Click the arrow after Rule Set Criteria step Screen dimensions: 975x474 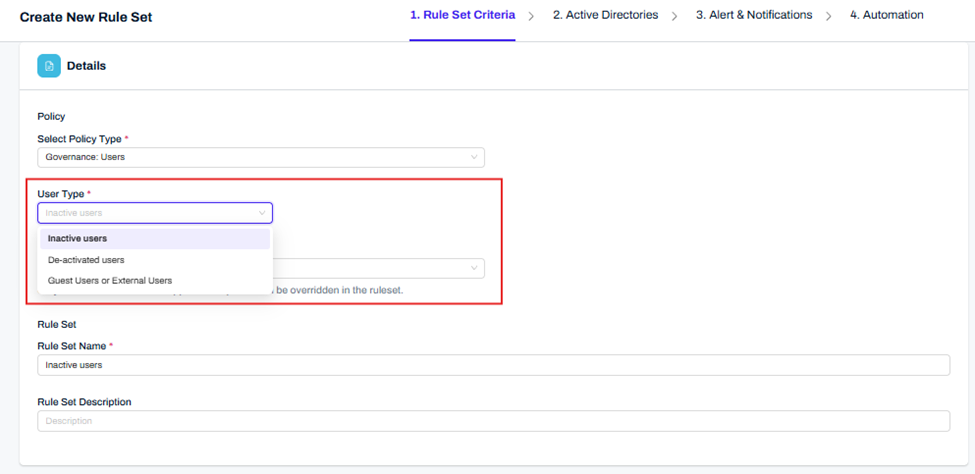pos(531,16)
